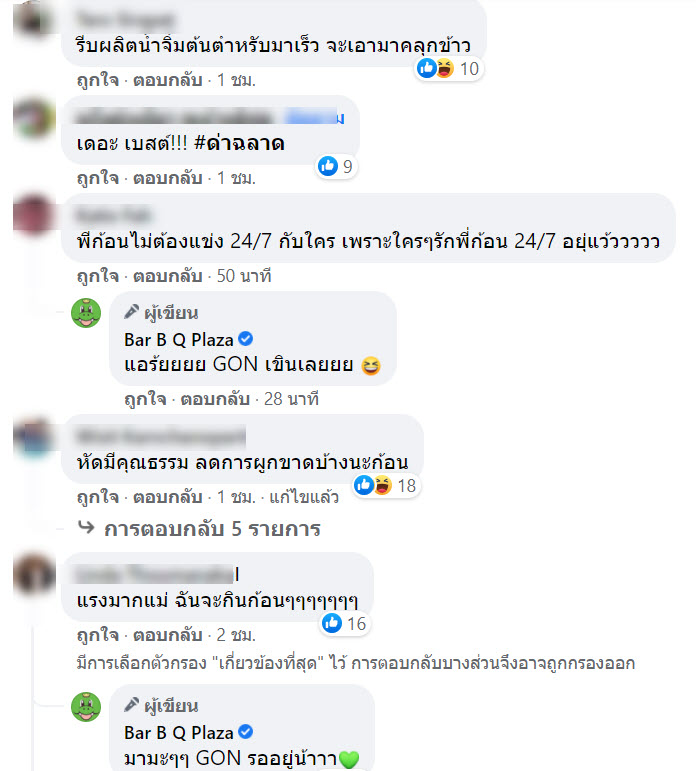Click the pencil author icon in the first Bar B Q Plaza reply
This screenshot has width=696, height=771.
click(x=131, y=311)
